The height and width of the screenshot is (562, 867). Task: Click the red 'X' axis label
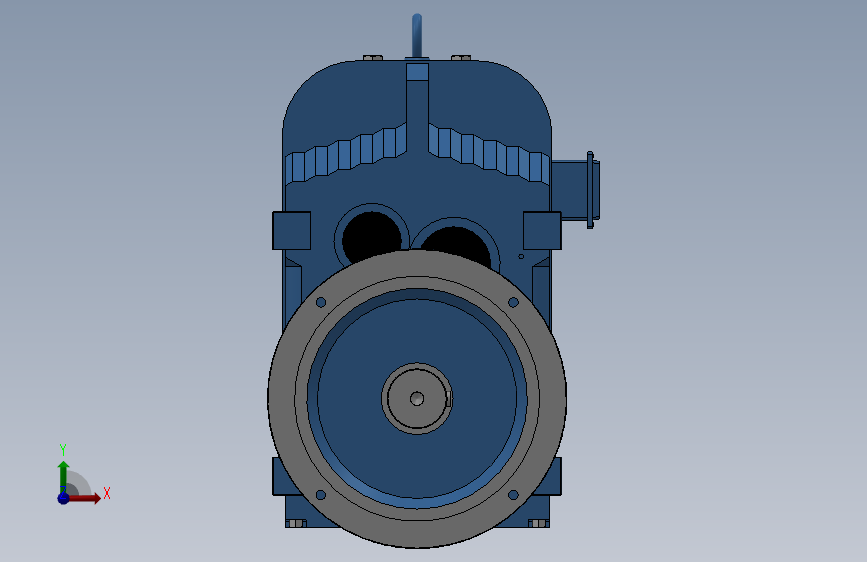[107, 493]
